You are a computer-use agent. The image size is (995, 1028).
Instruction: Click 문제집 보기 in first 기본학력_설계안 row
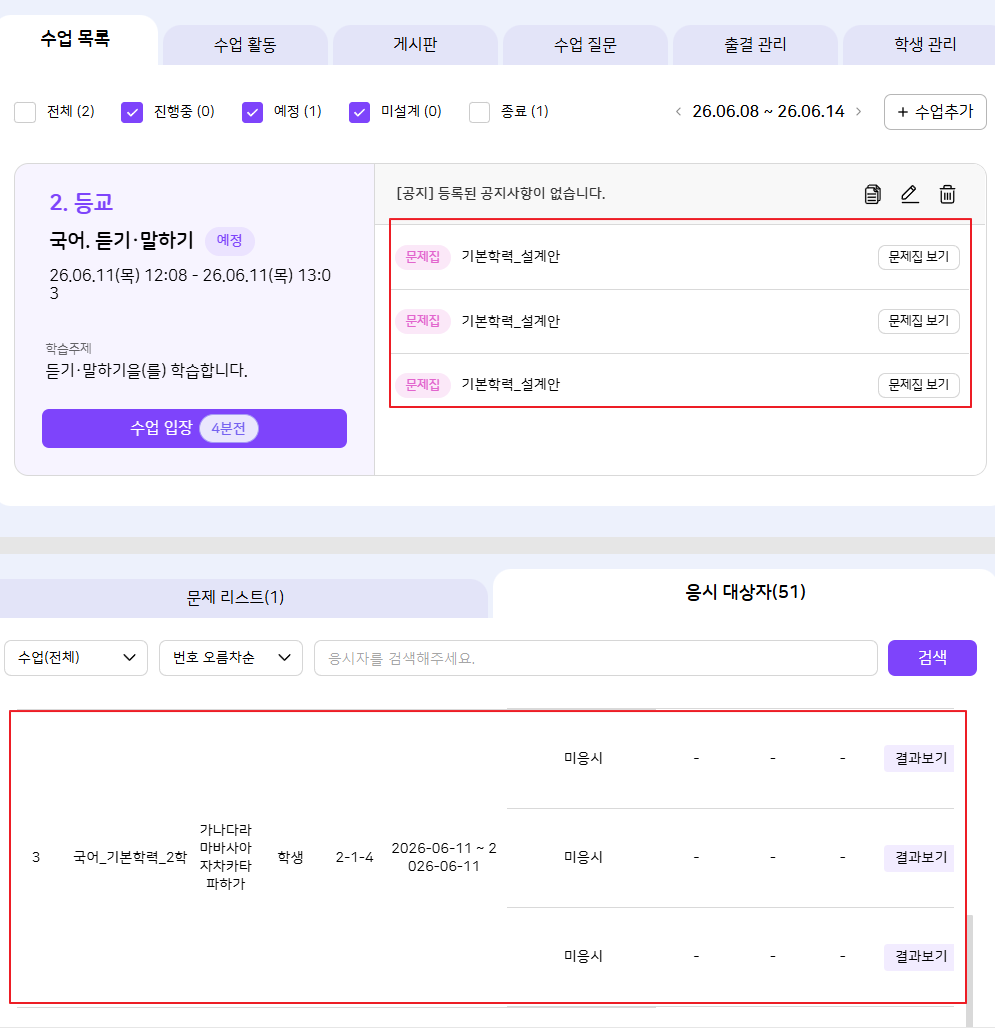(918, 257)
